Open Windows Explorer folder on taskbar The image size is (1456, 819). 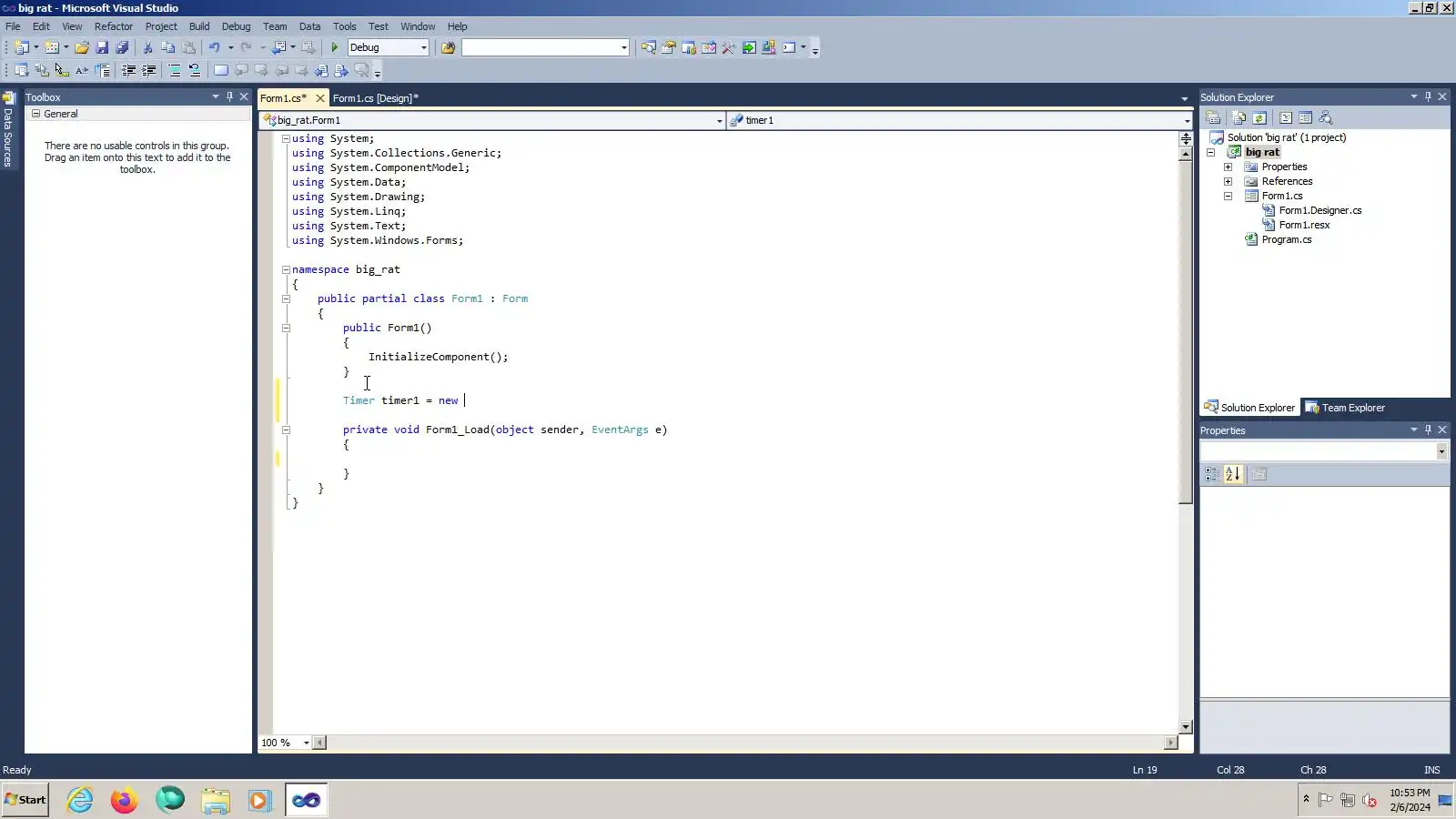(x=216, y=800)
